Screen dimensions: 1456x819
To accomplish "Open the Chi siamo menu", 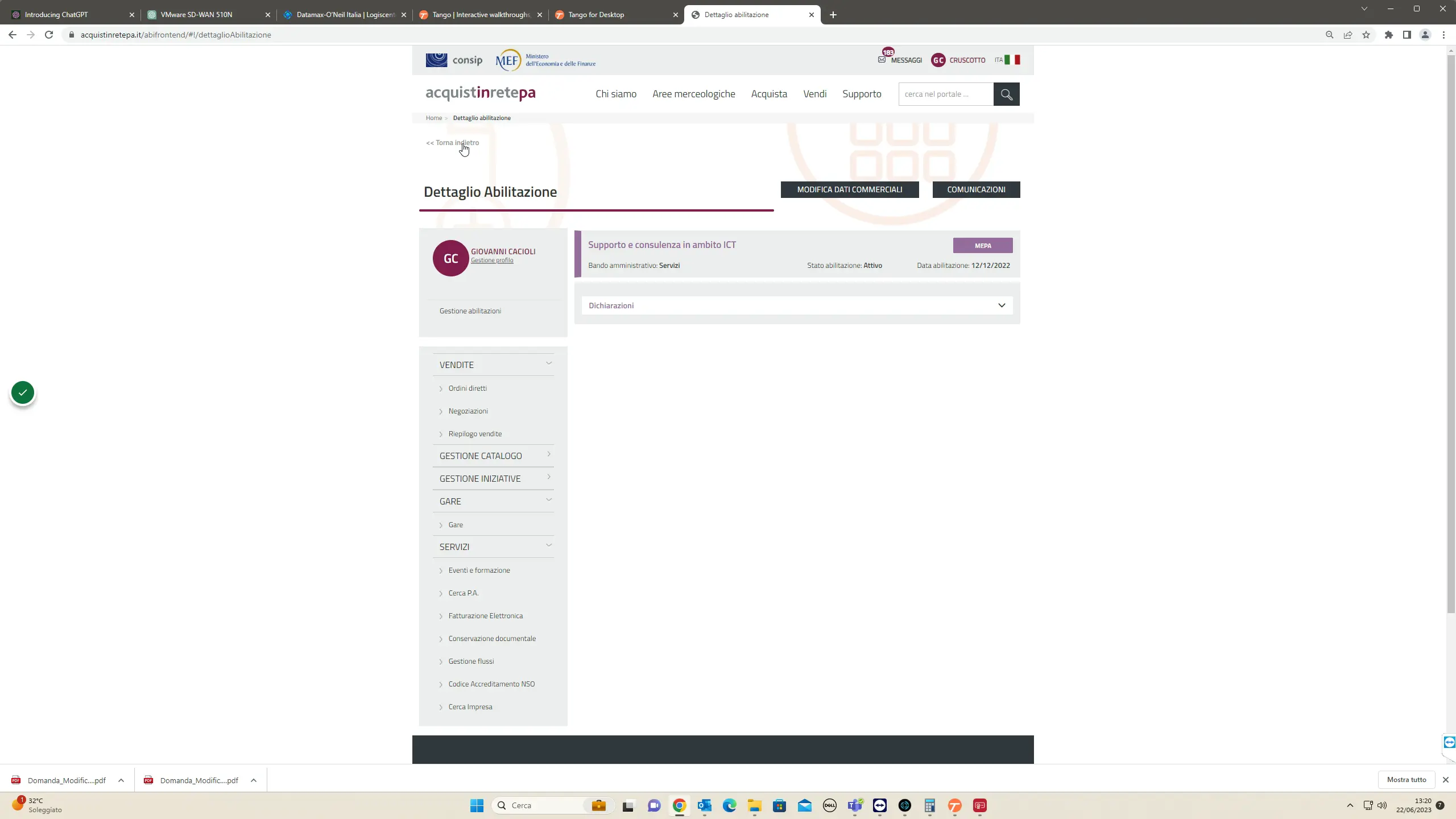I will point(616,94).
